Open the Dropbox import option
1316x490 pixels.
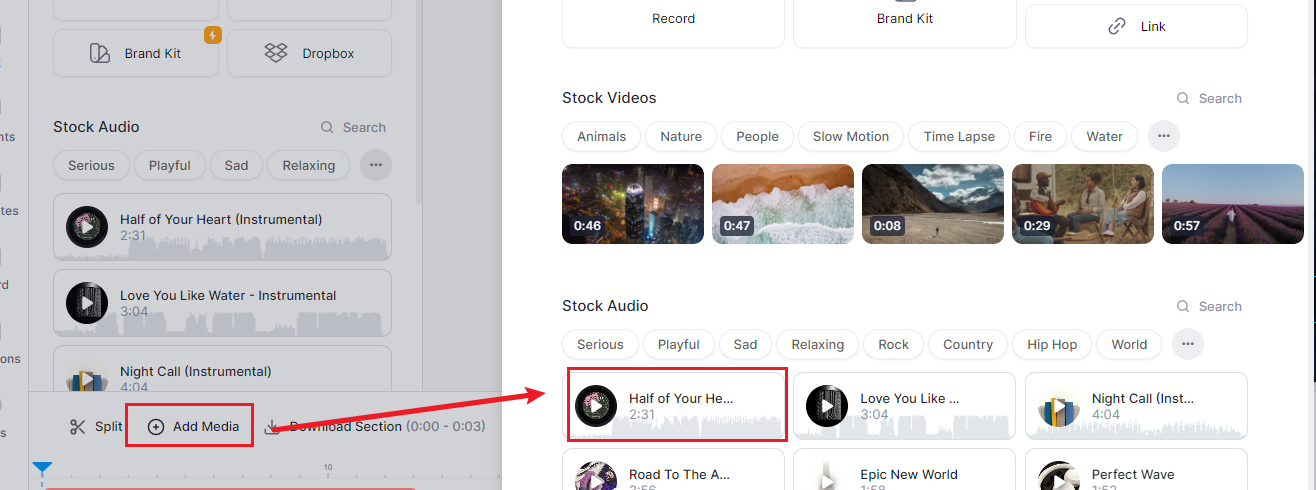(x=309, y=53)
